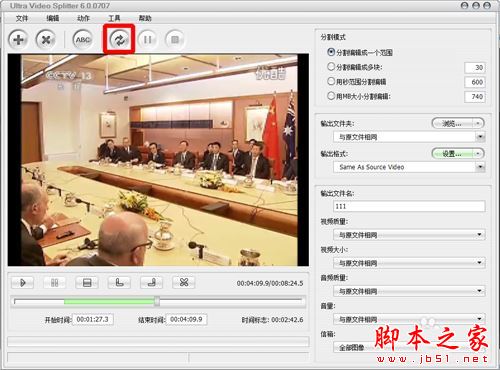
Task: Click the time mark value 00:02:42.6
Action: coord(287,320)
